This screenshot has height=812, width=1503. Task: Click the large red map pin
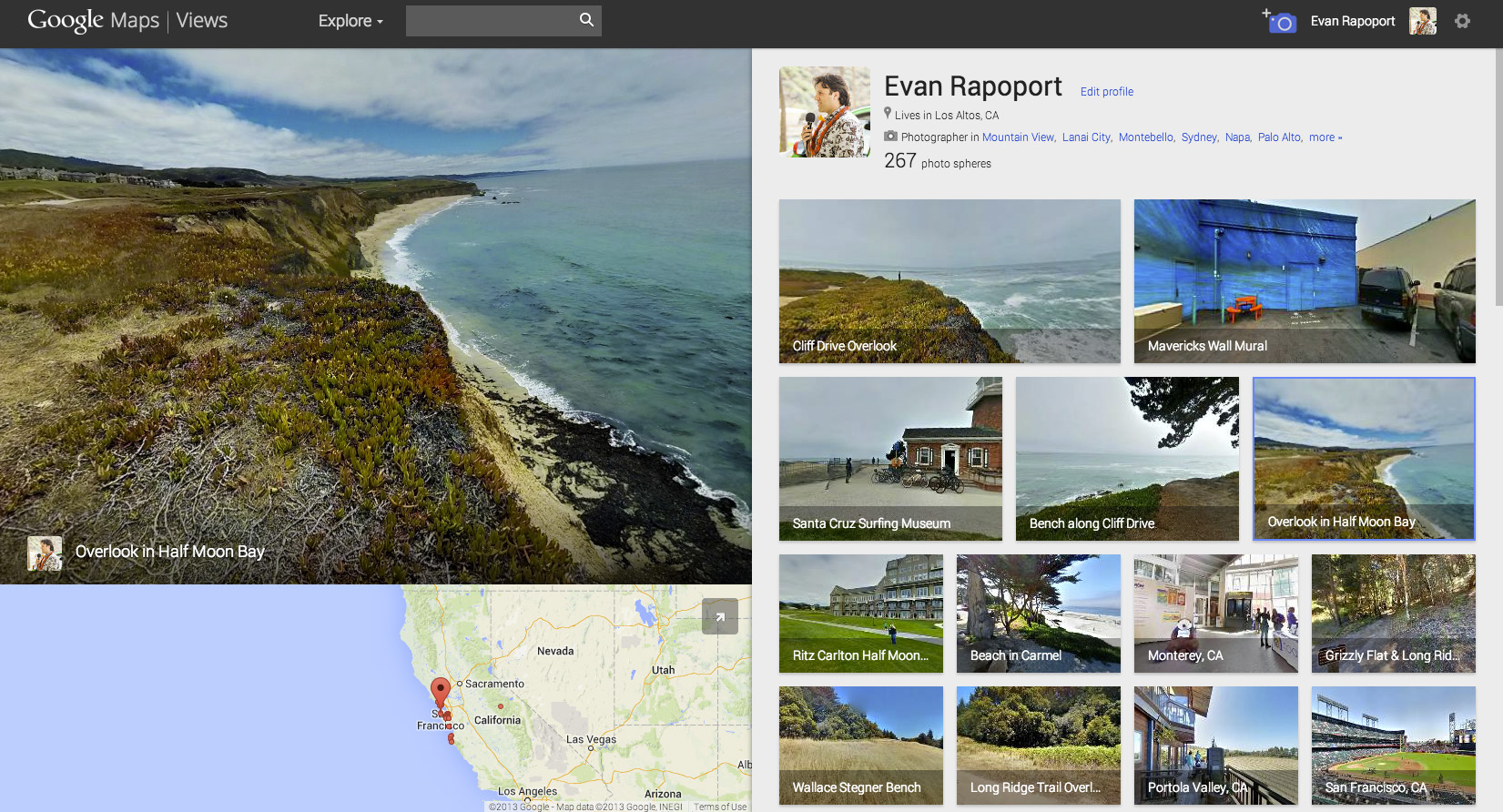click(441, 690)
